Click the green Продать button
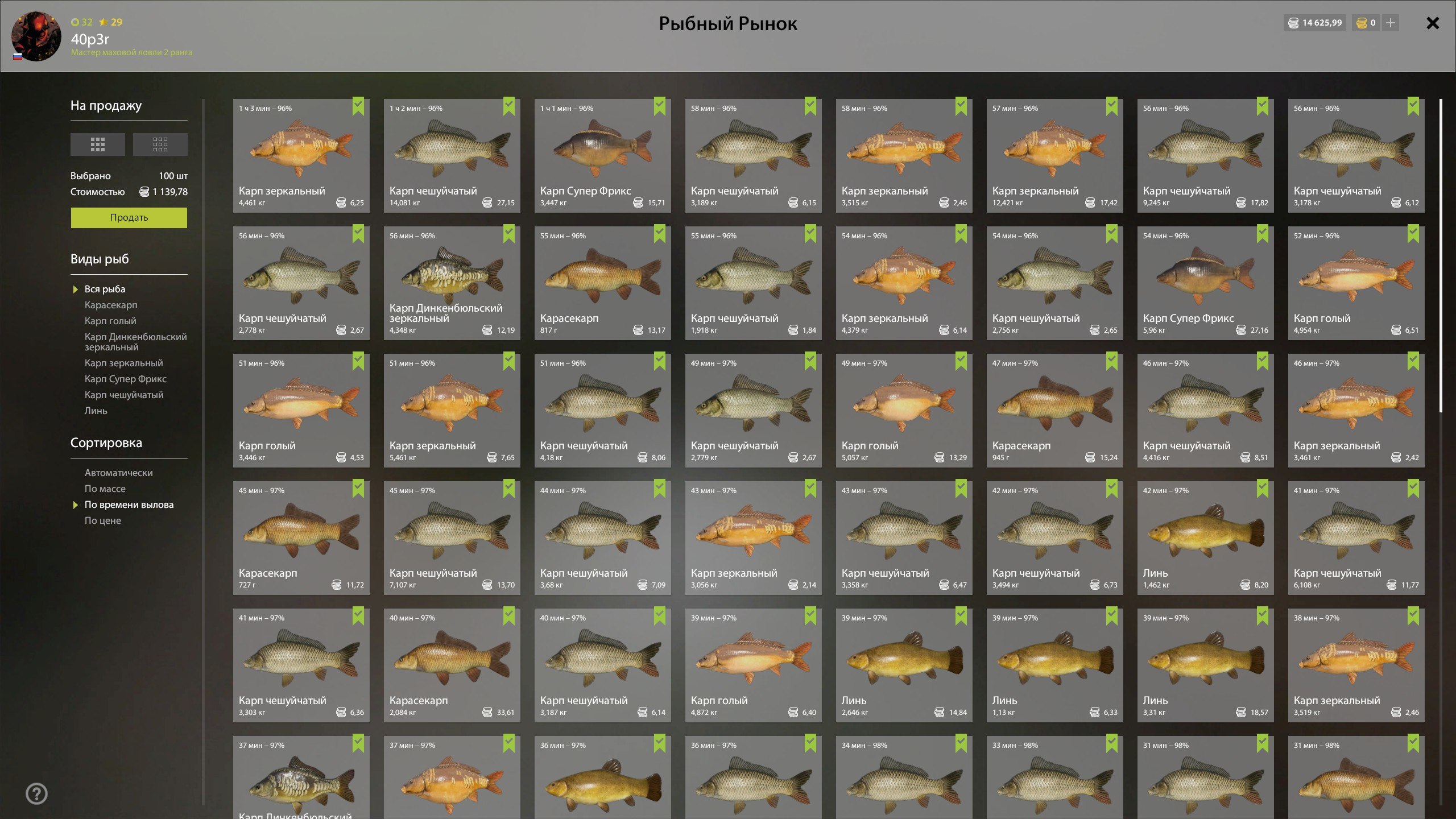Viewport: 1456px width, 819px height. (x=129, y=217)
